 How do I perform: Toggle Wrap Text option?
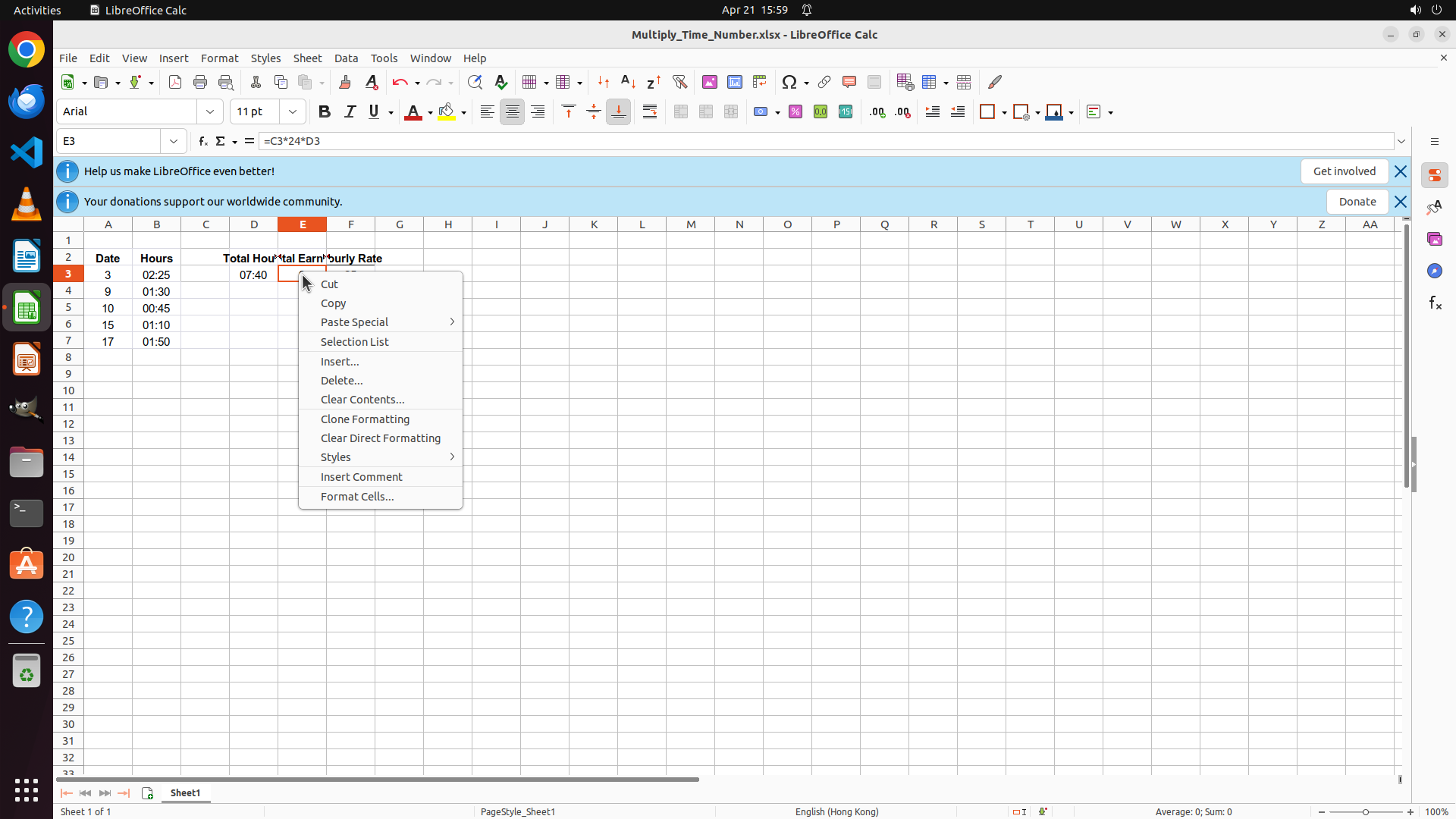[650, 111]
